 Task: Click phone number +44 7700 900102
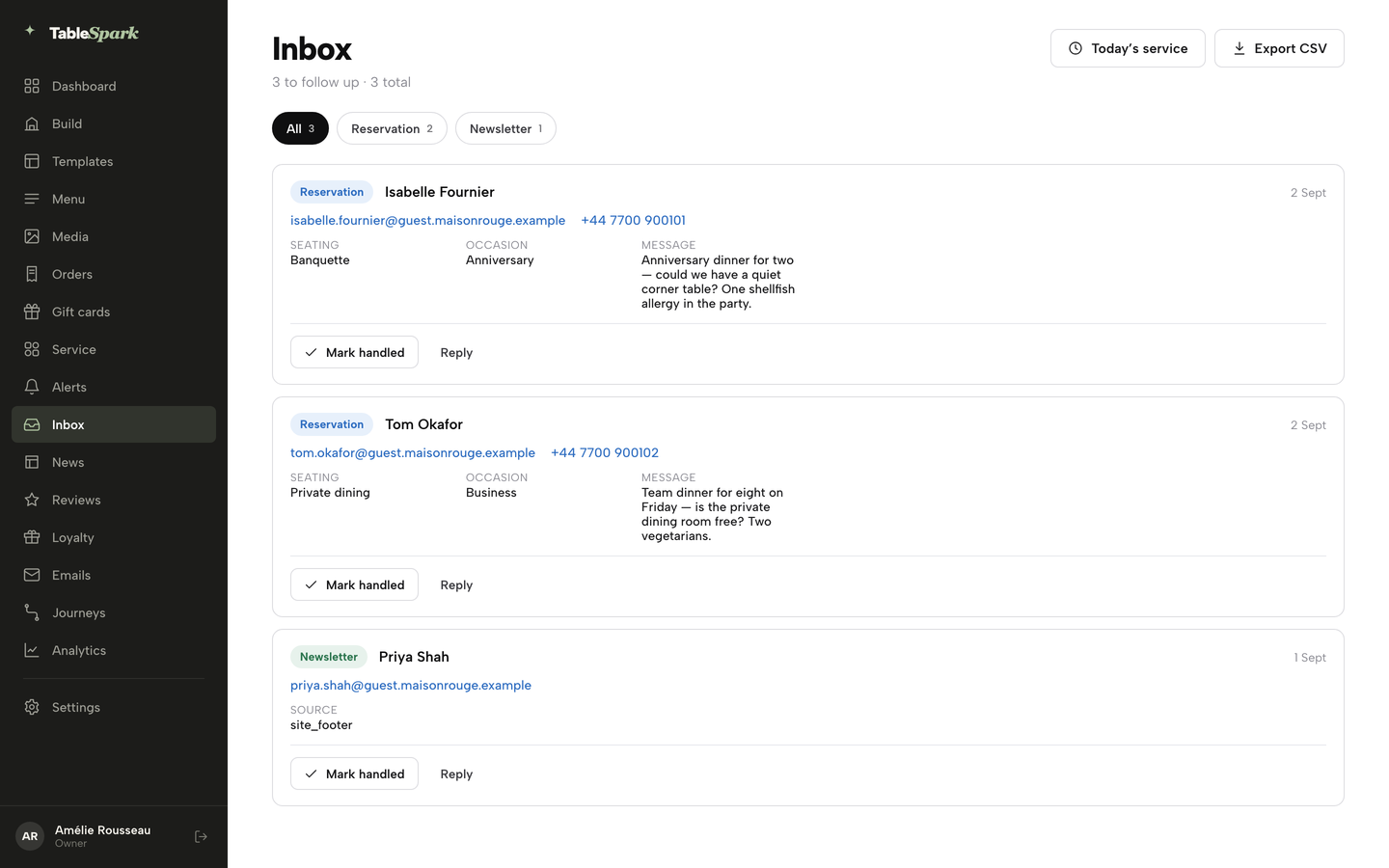pos(605,452)
